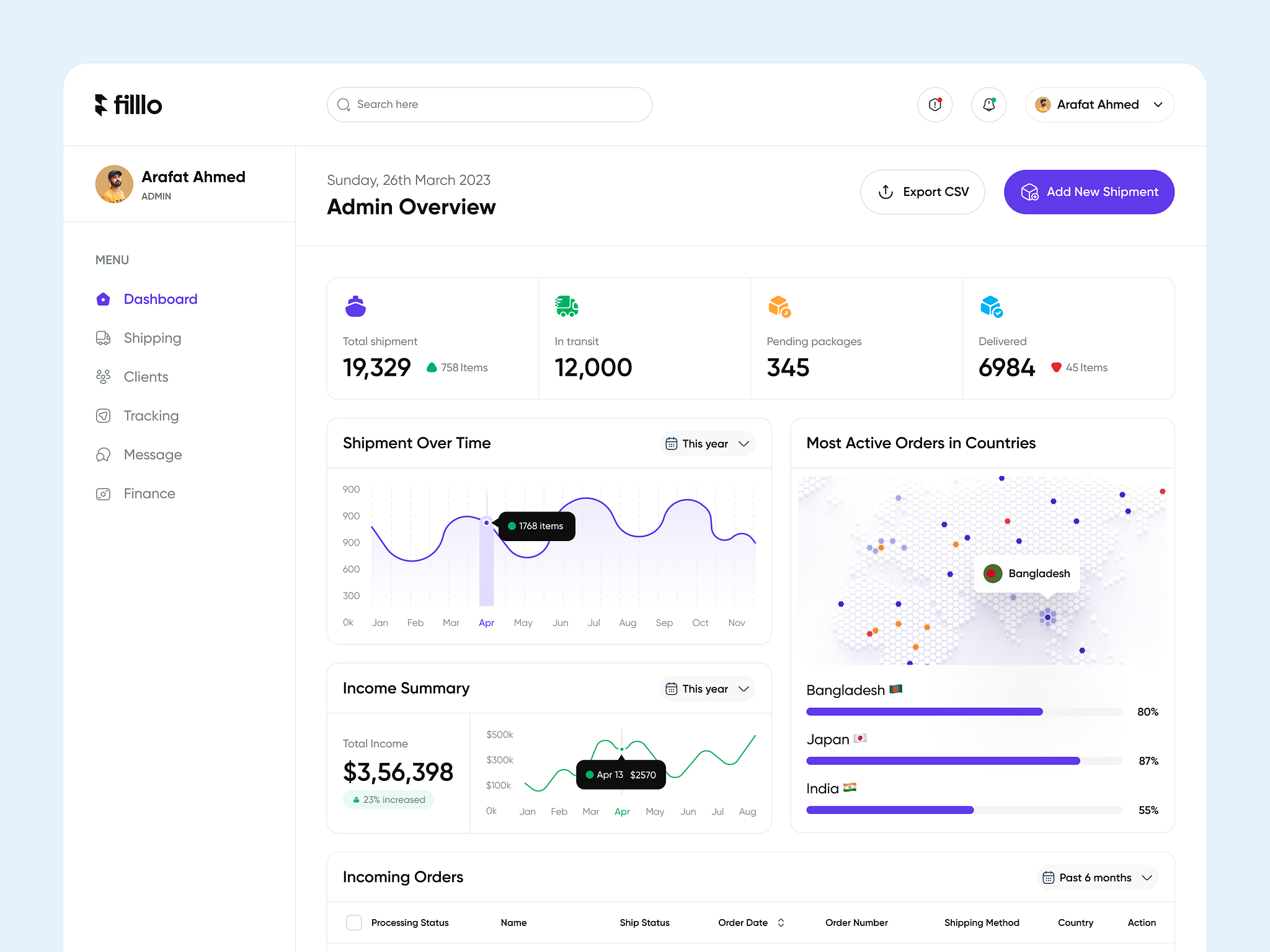Open Tracking from the sidebar icon

click(x=103, y=415)
